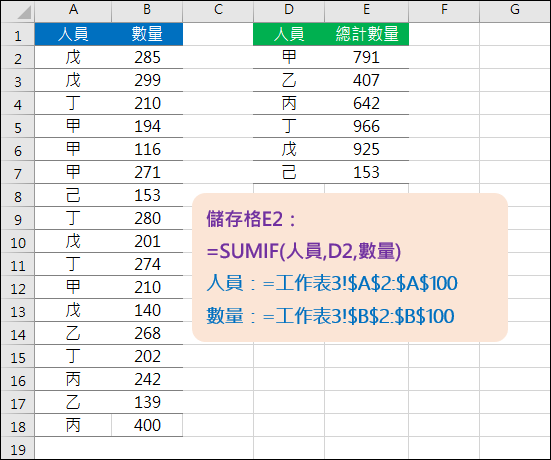Select cell with value 202
551x460 pixels.
(147, 356)
